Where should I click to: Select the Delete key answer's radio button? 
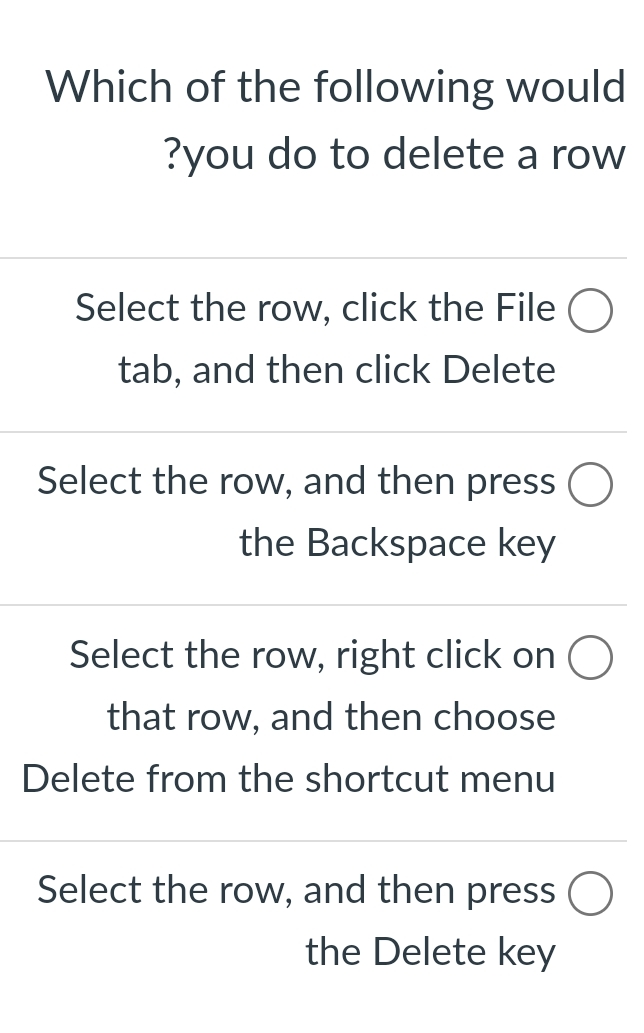pos(590,892)
